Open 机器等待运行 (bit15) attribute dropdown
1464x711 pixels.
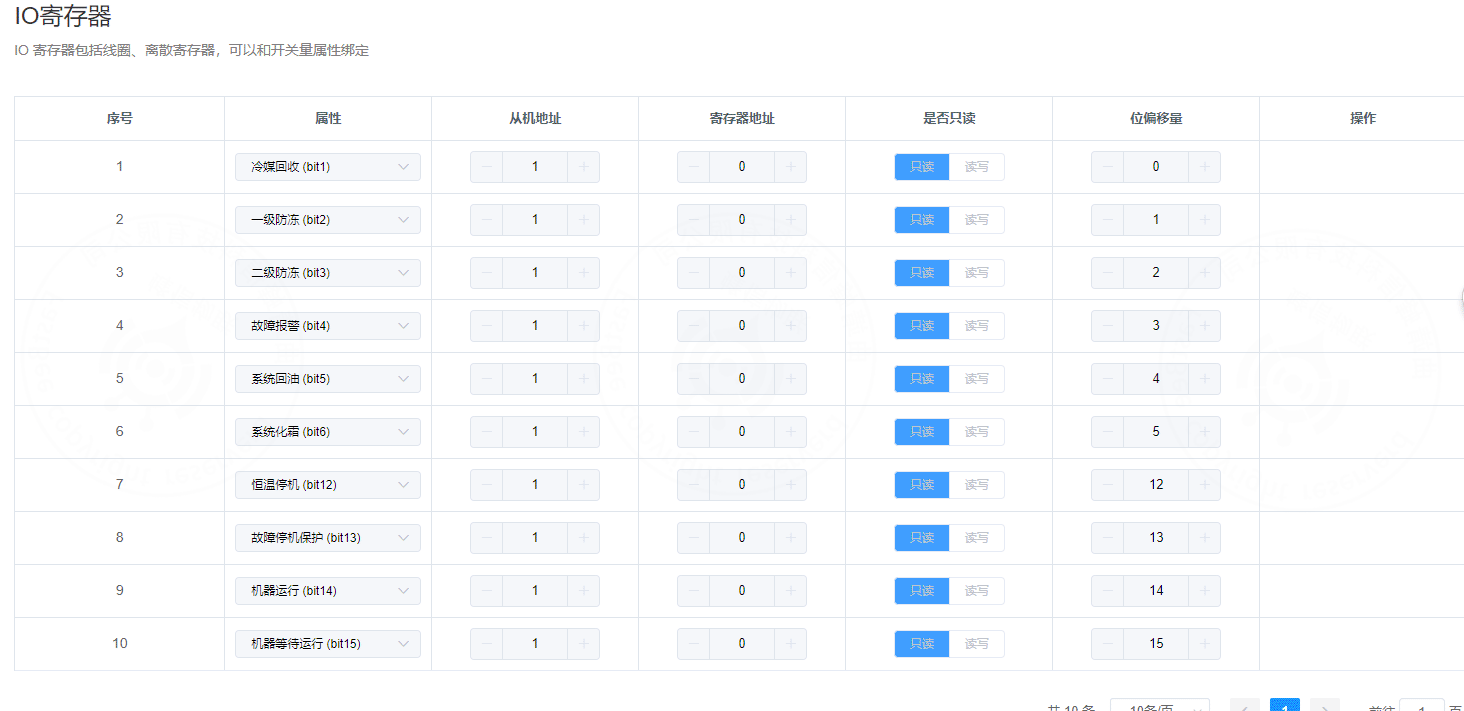(328, 644)
